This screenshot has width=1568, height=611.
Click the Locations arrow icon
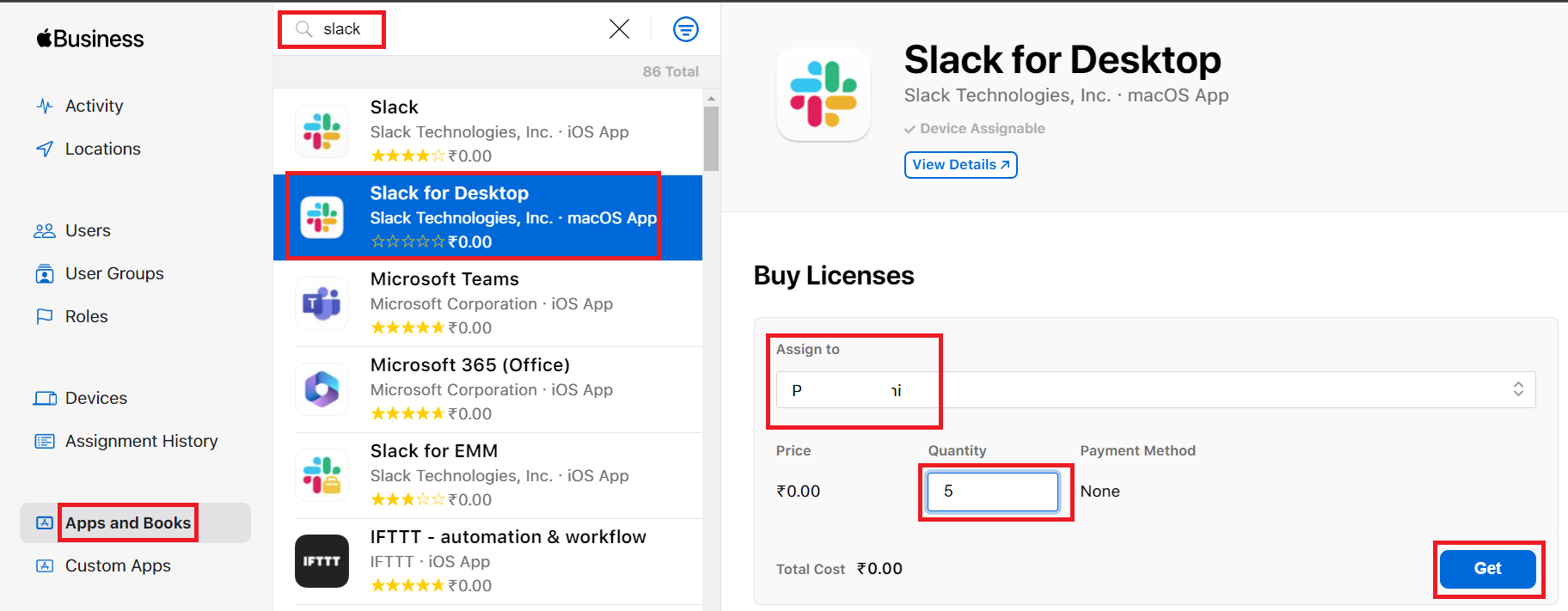pyautogui.click(x=45, y=149)
